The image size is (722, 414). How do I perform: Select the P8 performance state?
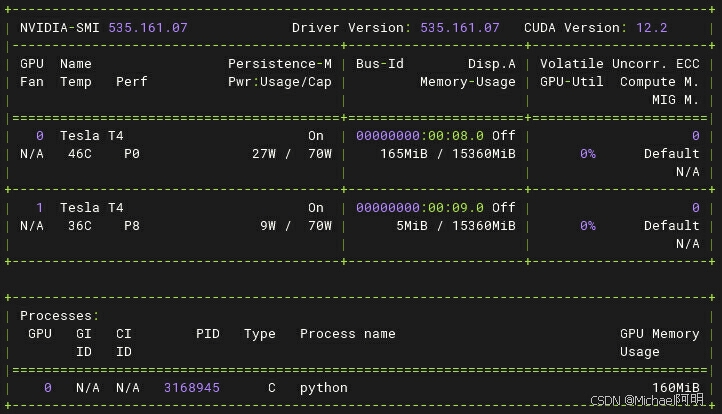pos(132,226)
